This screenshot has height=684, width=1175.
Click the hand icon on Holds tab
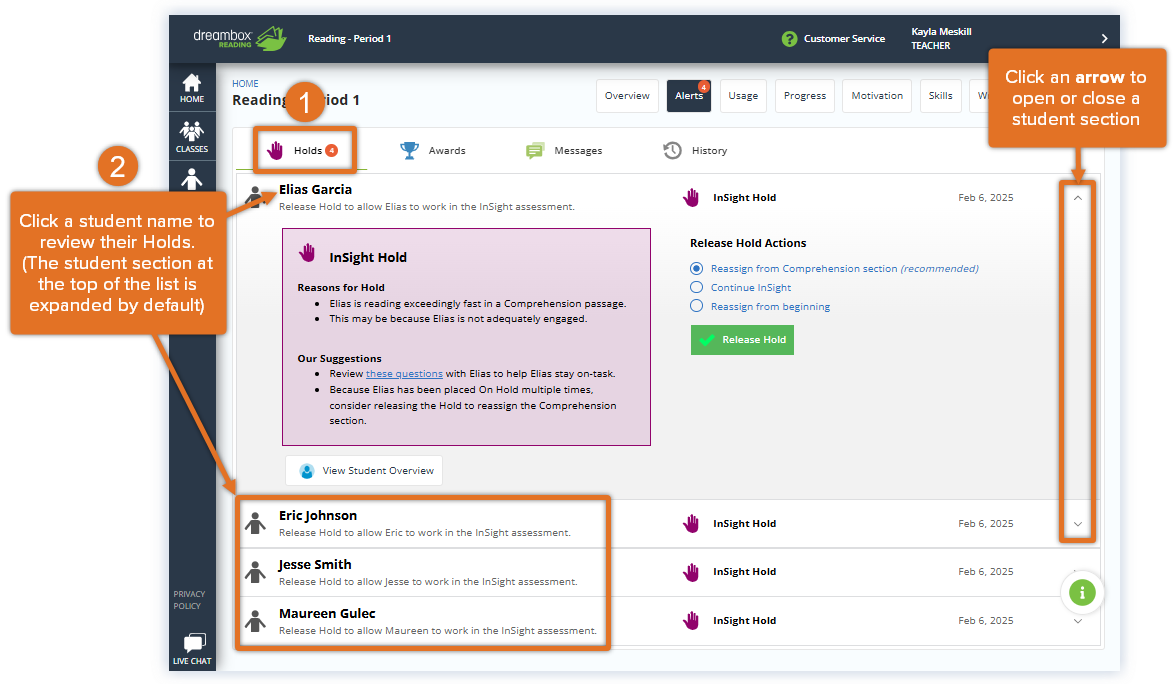click(275, 151)
